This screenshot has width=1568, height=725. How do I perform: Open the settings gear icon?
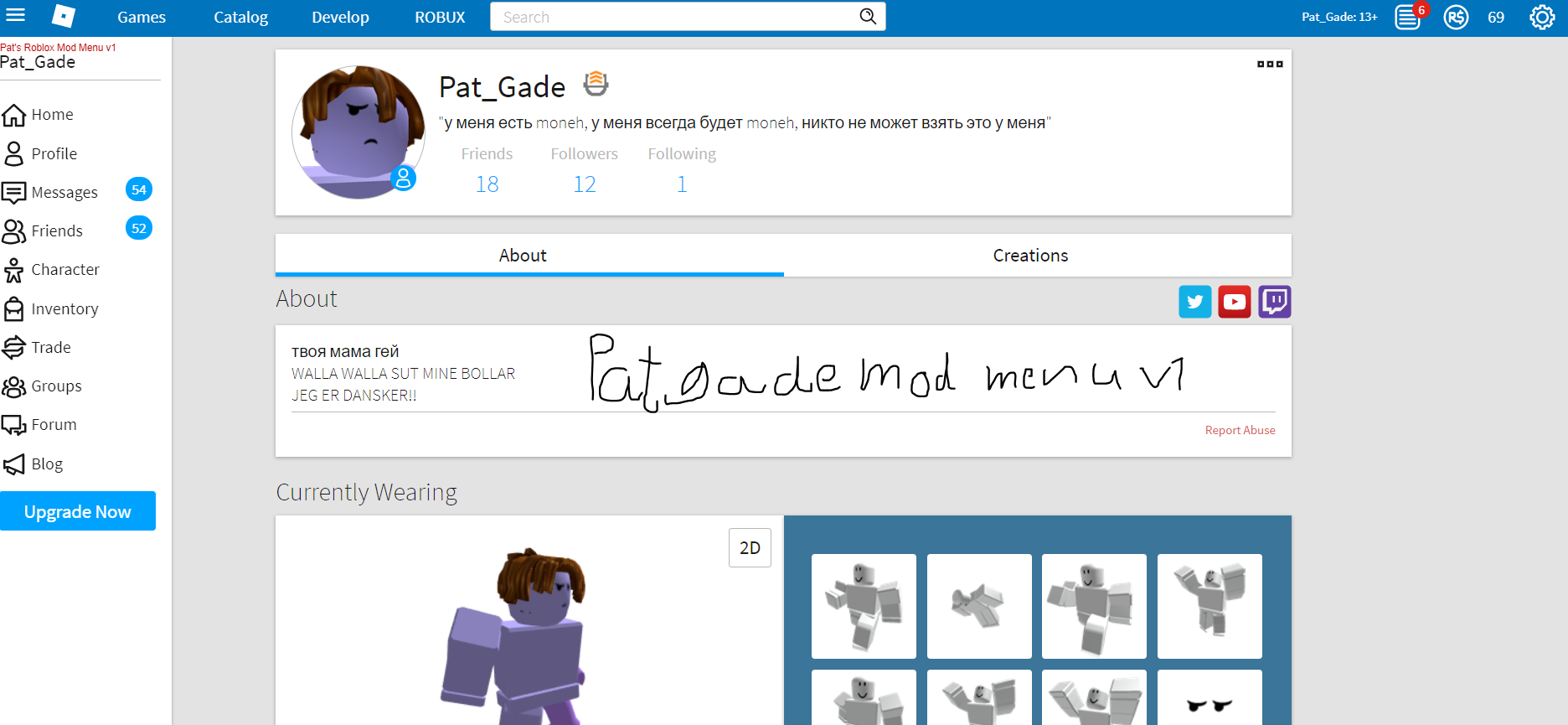pyautogui.click(x=1542, y=17)
